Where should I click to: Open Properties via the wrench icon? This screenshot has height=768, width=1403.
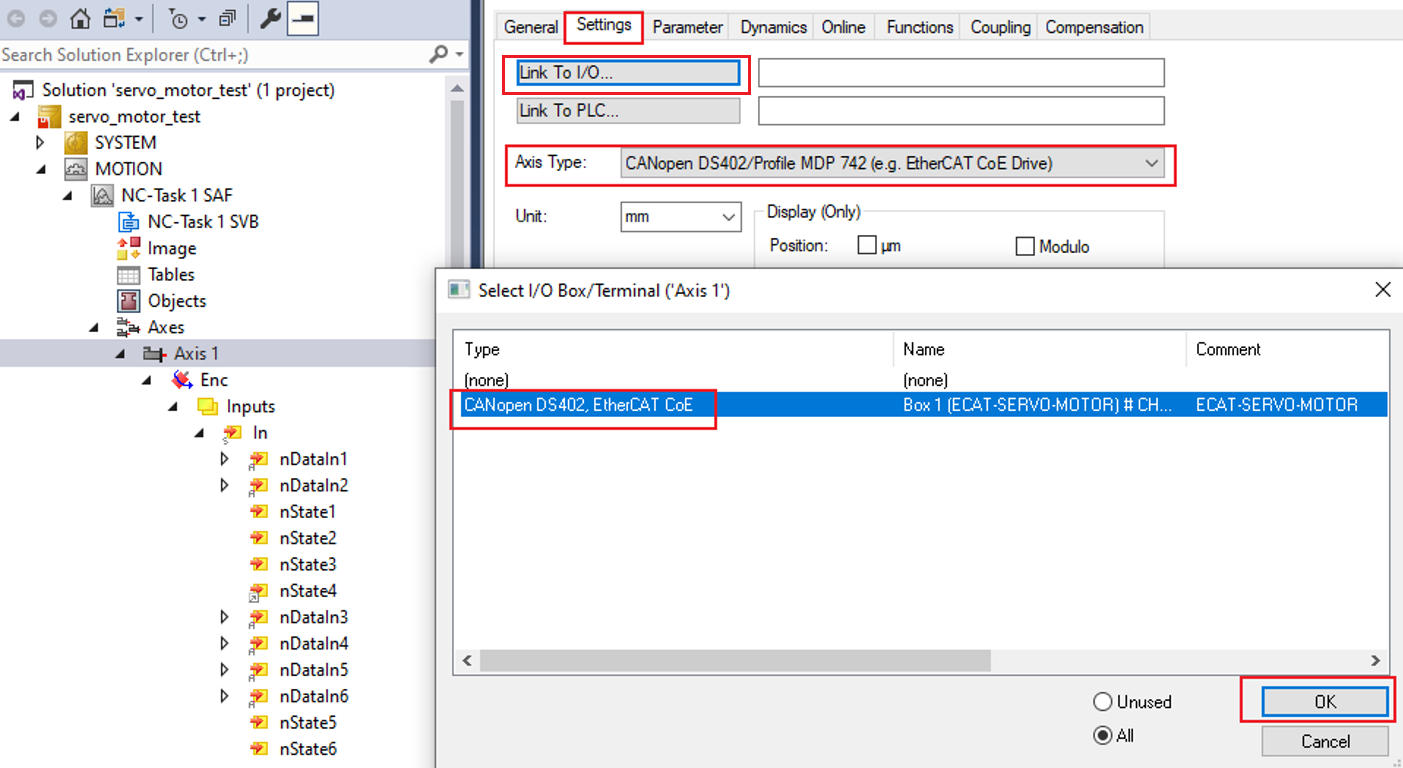click(270, 19)
